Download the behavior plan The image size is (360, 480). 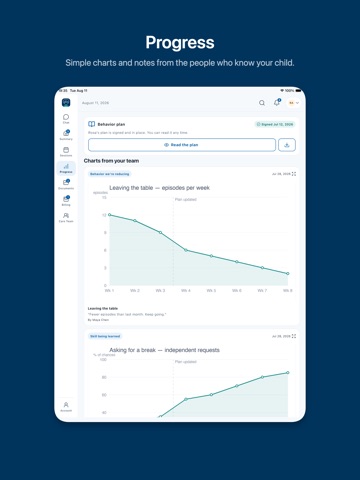(x=287, y=145)
